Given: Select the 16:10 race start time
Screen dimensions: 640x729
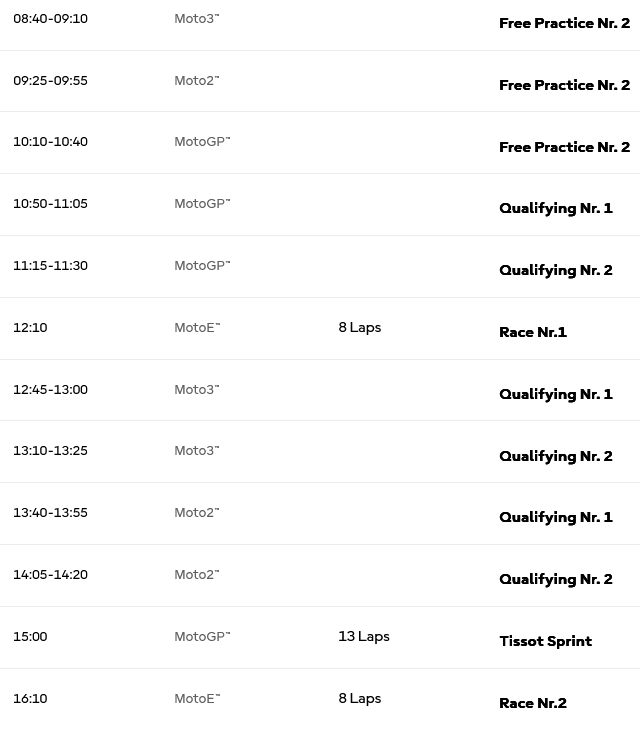Looking at the screenshot, I should coord(30,699).
